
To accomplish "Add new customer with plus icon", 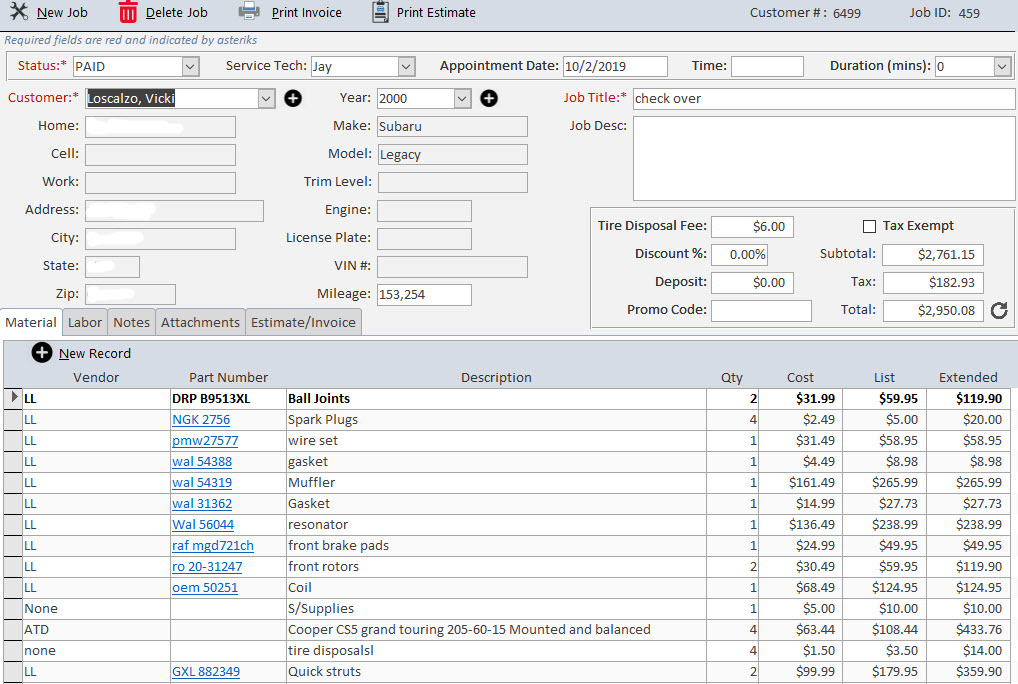I will (x=293, y=98).
